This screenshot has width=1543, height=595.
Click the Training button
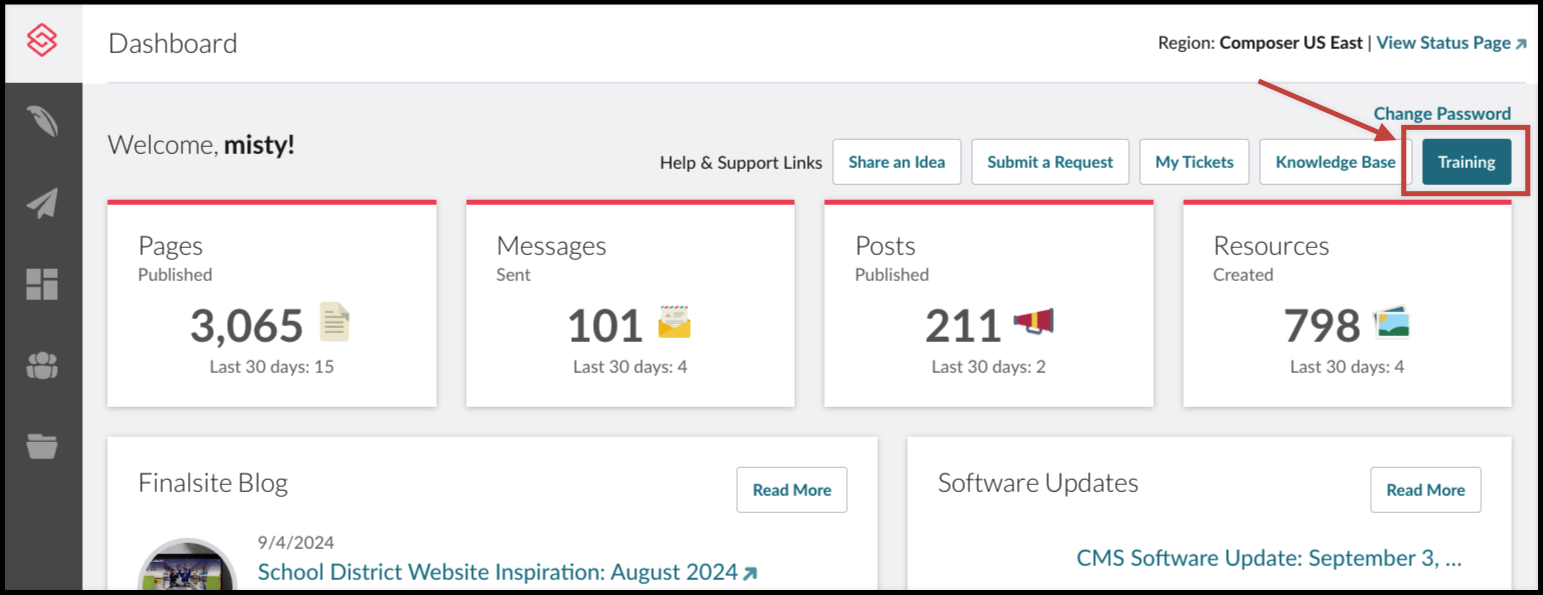pos(1466,162)
